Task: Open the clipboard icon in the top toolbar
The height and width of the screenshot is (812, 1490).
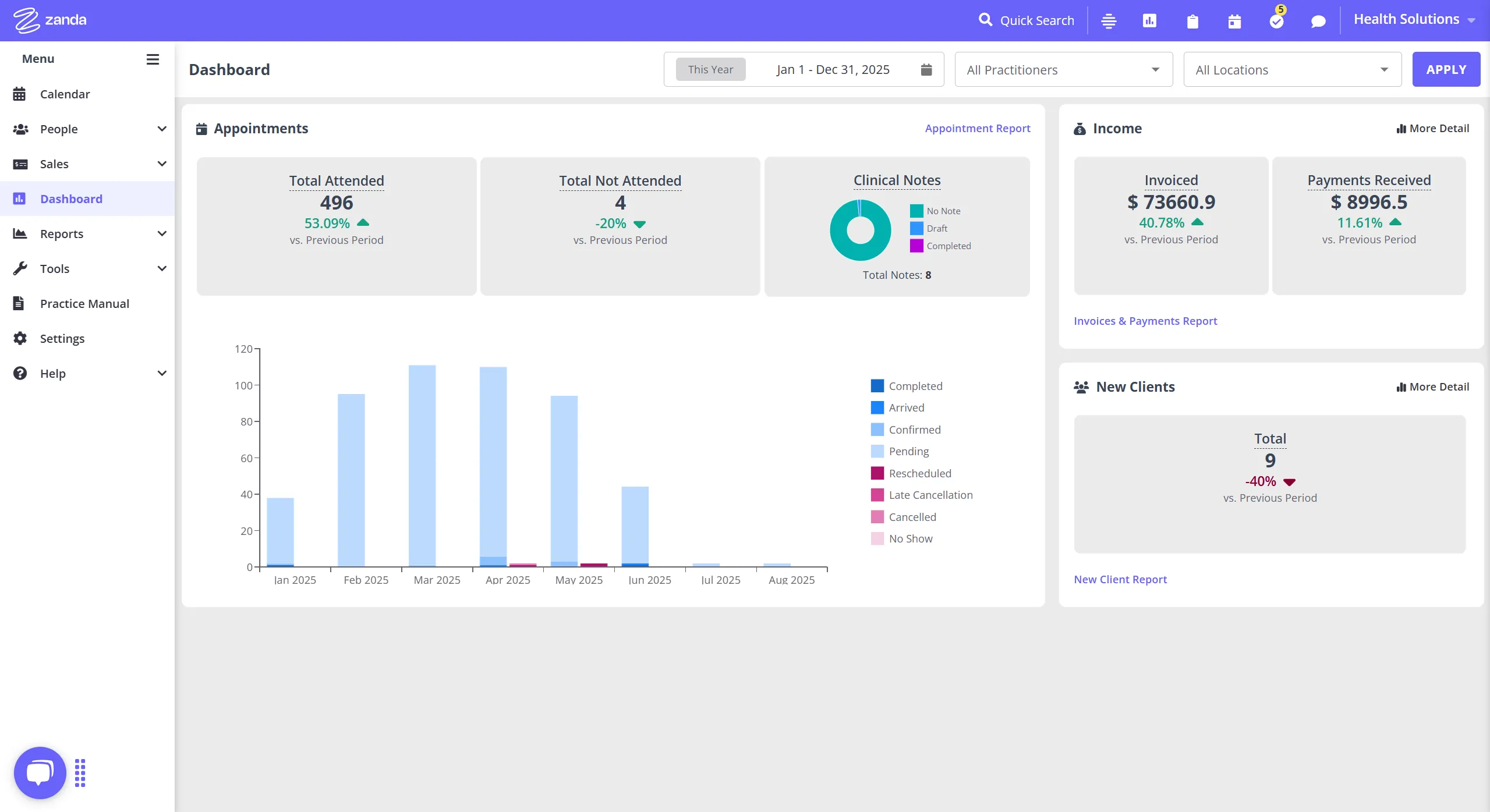Action: [x=1192, y=20]
